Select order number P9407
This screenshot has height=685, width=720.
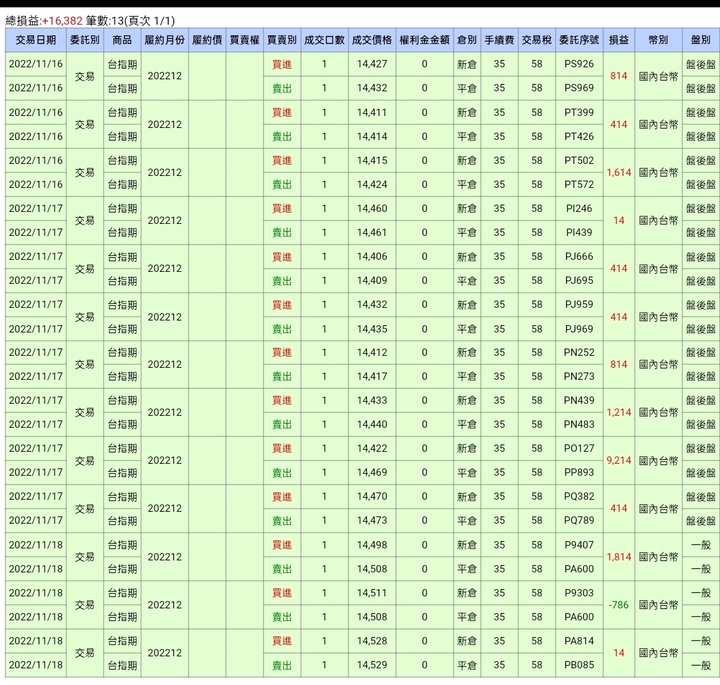pos(579,545)
